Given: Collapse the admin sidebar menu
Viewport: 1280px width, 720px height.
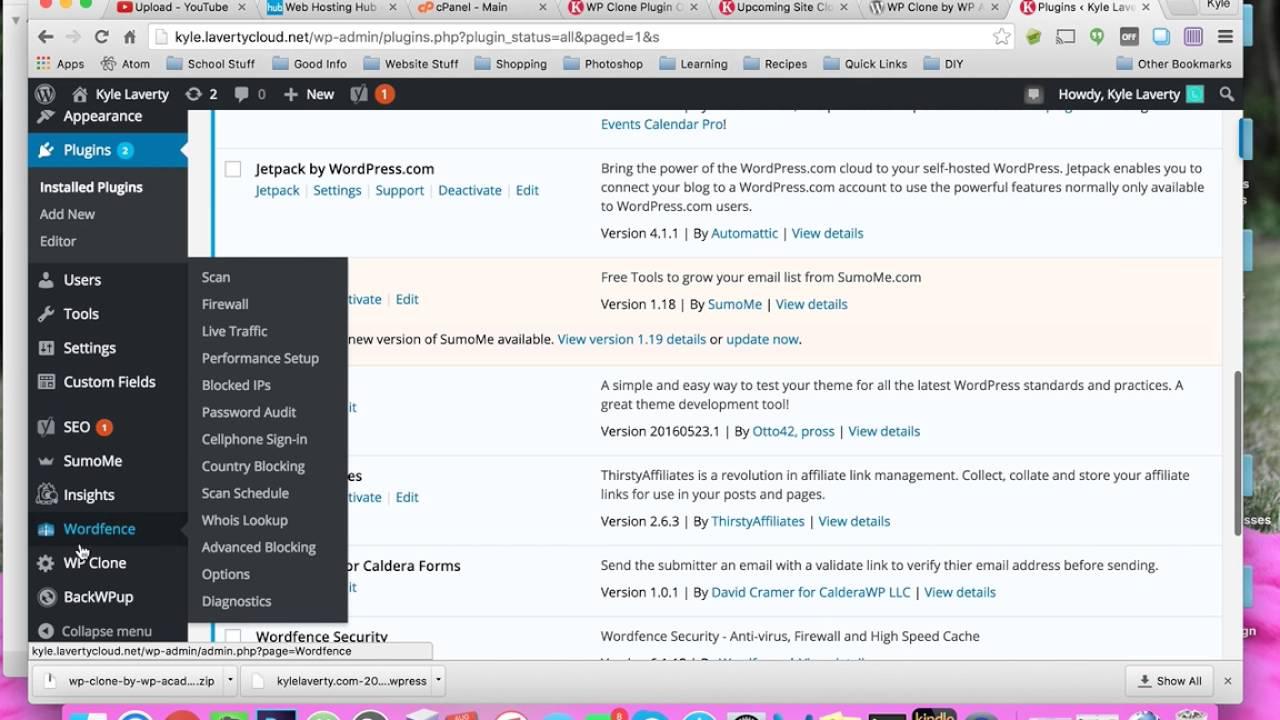Looking at the screenshot, I should pos(95,631).
